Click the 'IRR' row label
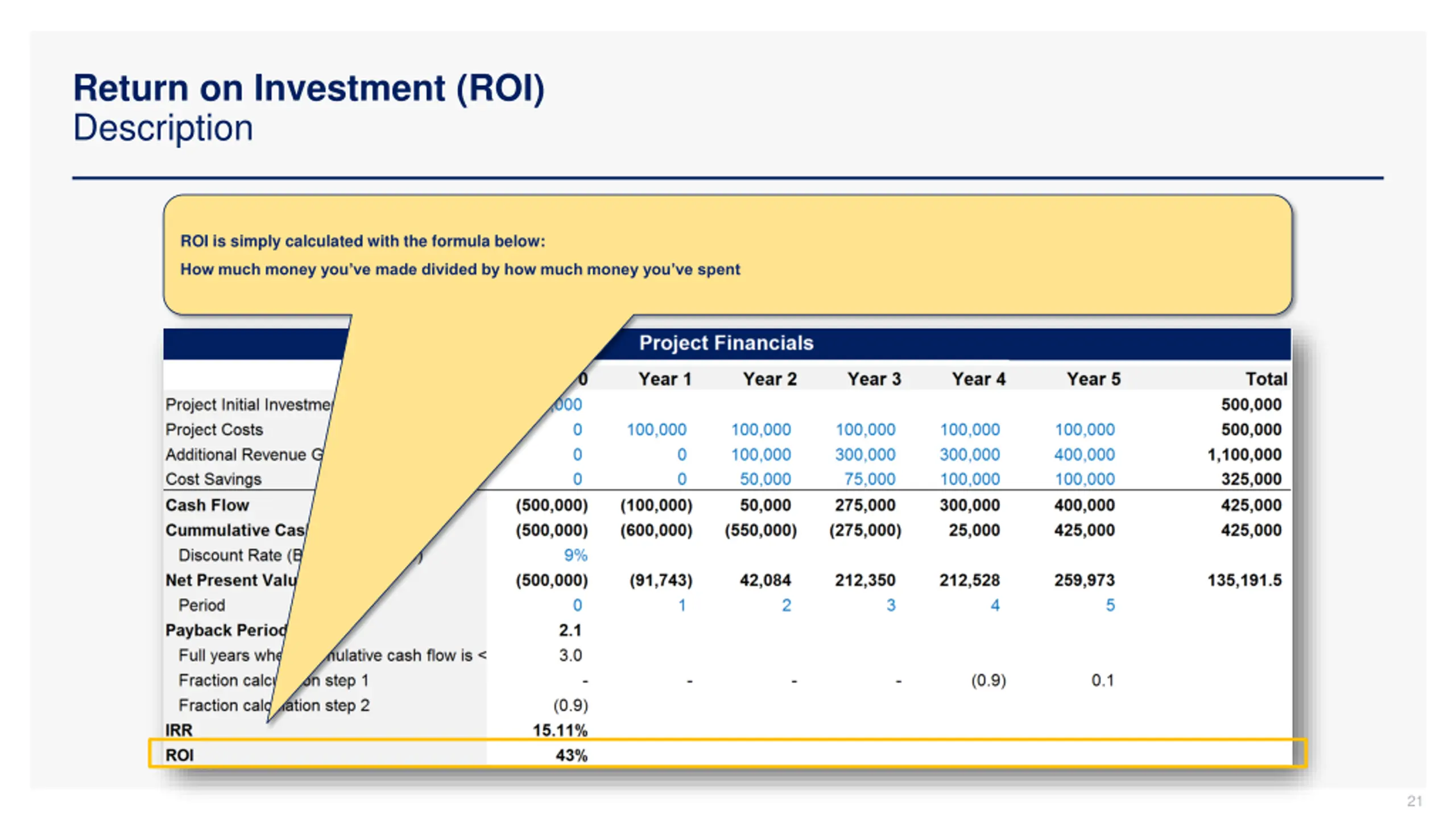The image size is (1456, 819). pyautogui.click(x=179, y=730)
